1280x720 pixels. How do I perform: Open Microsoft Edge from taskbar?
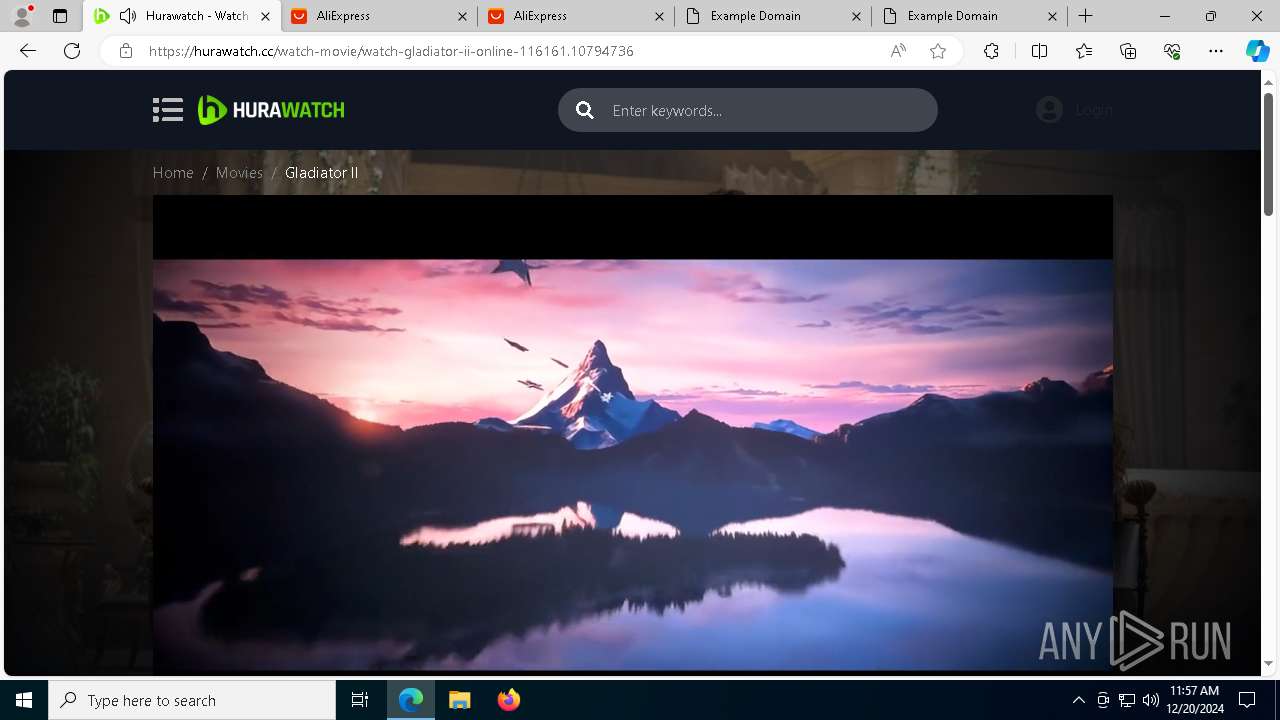(411, 700)
